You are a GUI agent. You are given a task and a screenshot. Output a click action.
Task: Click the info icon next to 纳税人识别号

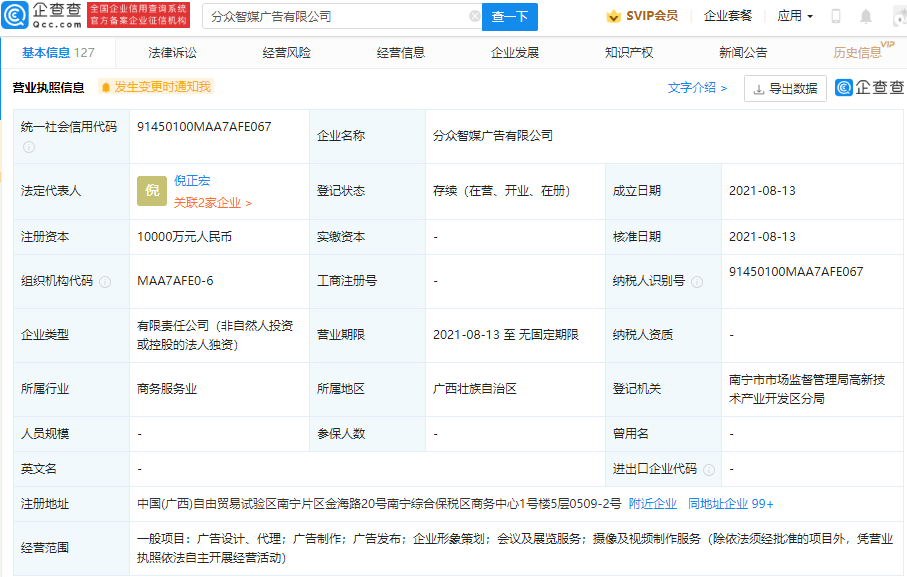coord(697,282)
